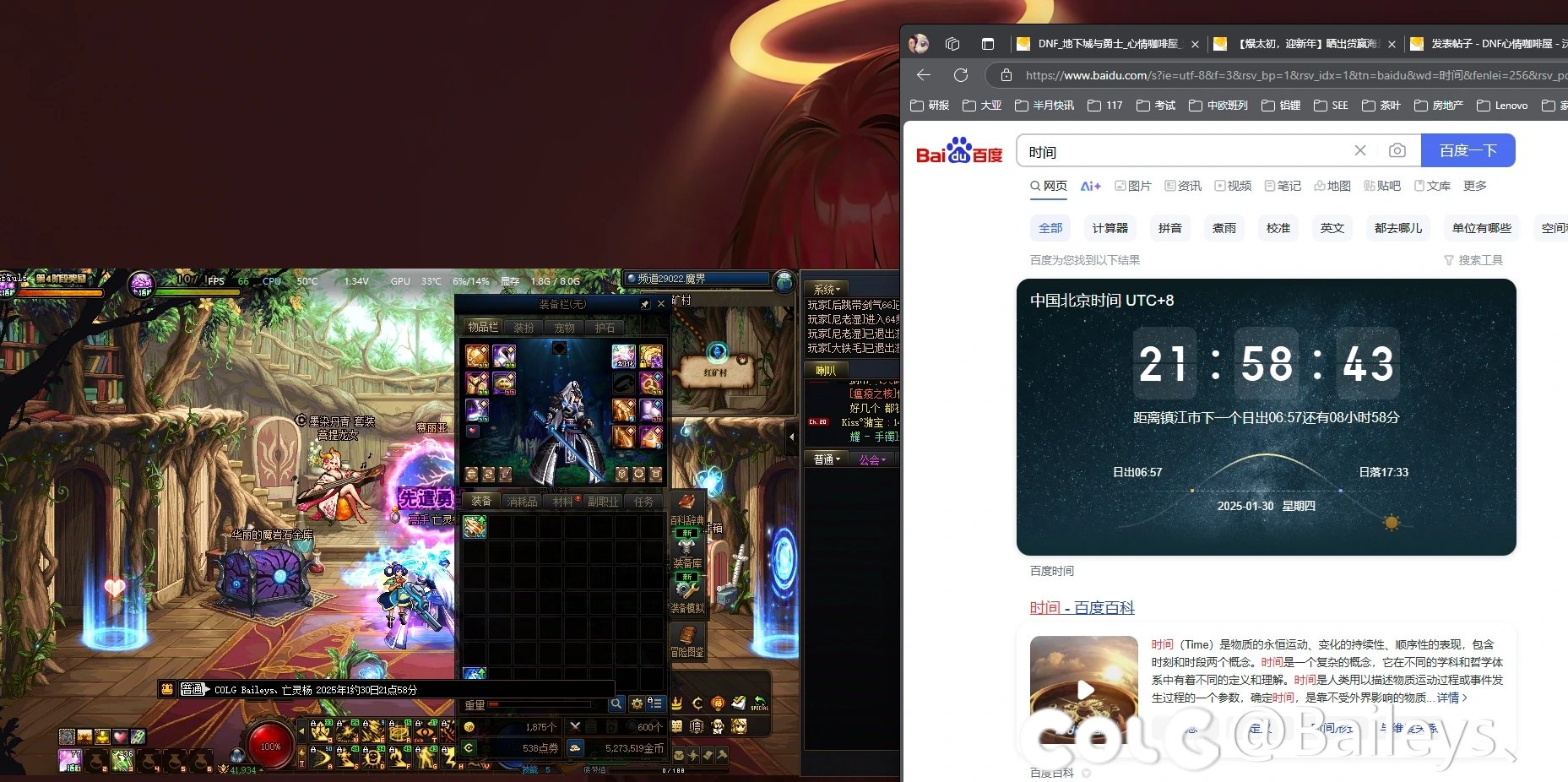Screen dimensions: 1568x782
Task: Open the 时间 - 百度百科 result link
Action: (x=1082, y=607)
